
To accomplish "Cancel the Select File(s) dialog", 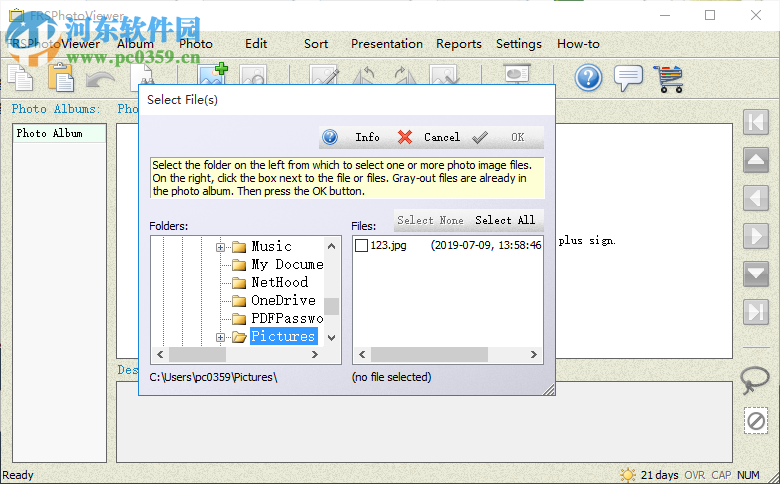I will coord(429,137).
